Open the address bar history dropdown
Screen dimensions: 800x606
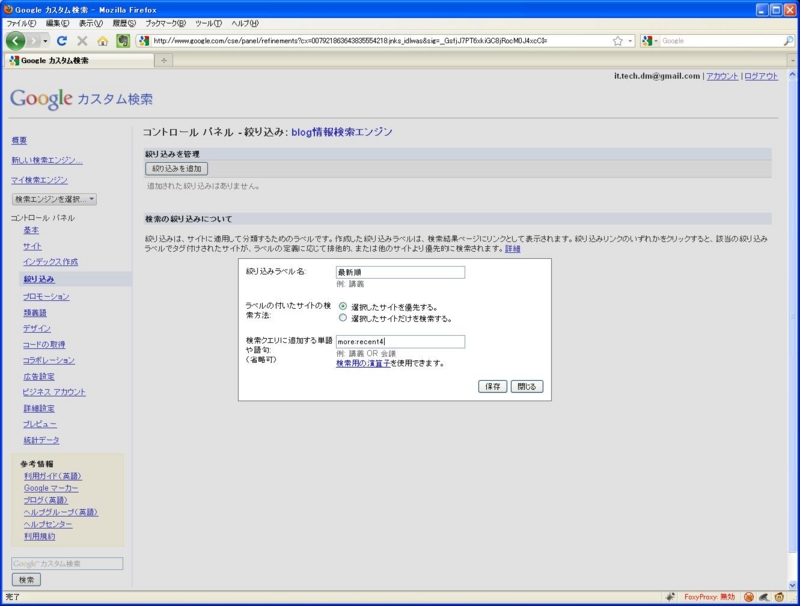630,41
